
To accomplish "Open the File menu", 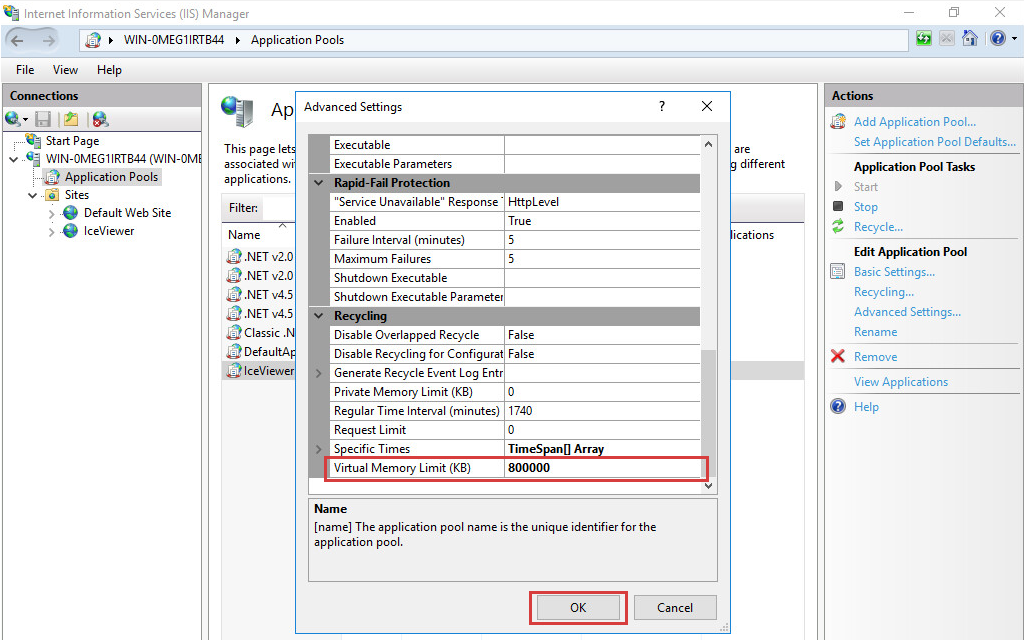I will point(25,70).
